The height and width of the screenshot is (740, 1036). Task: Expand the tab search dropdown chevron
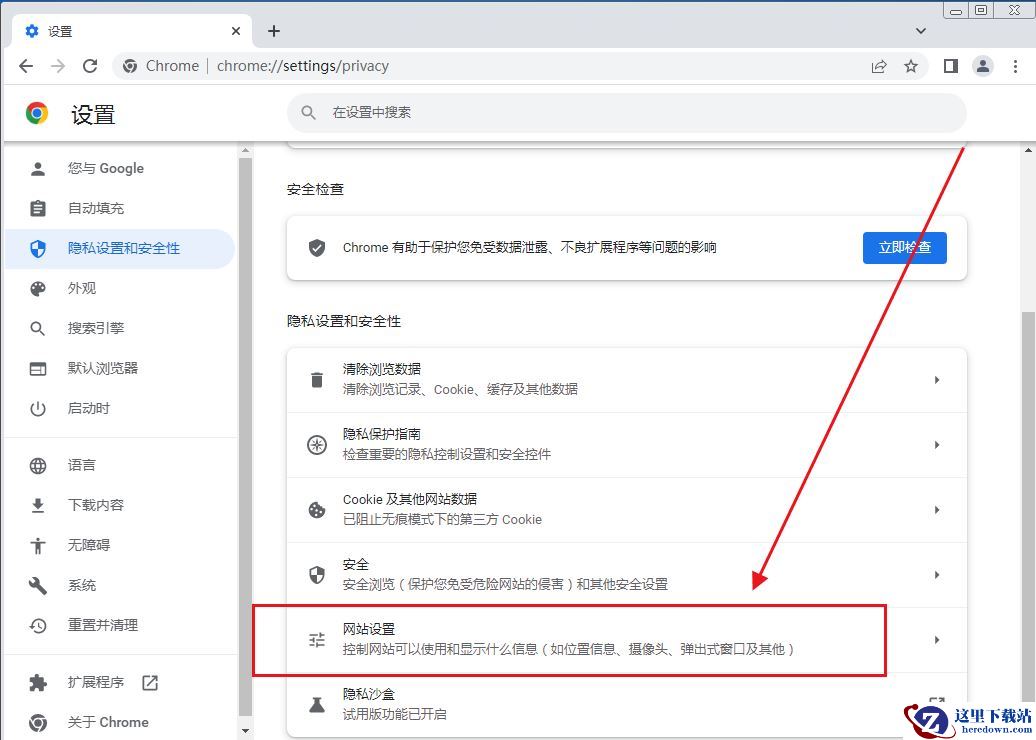coord(921,31)
